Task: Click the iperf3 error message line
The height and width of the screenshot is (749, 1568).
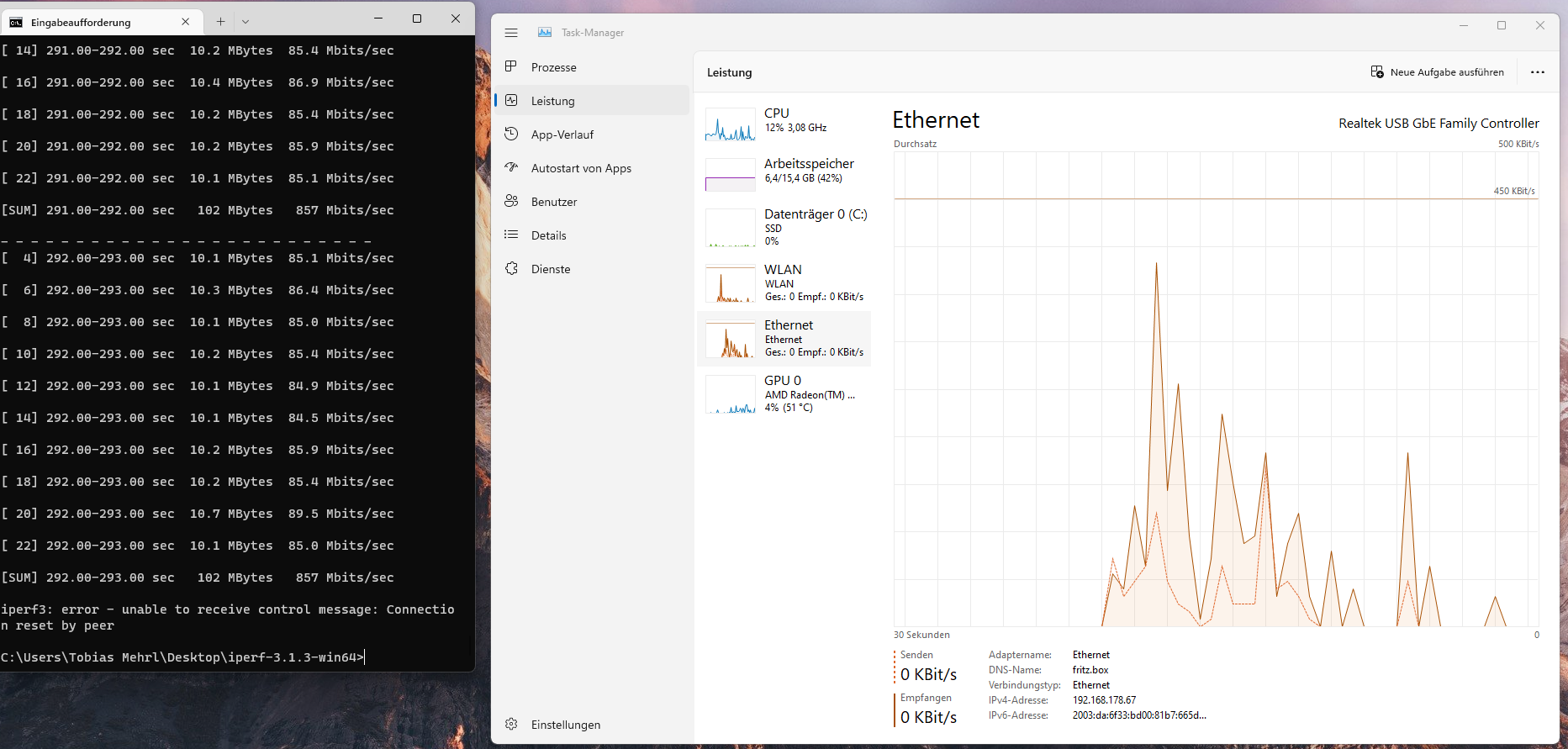Action: pos(228,617)
